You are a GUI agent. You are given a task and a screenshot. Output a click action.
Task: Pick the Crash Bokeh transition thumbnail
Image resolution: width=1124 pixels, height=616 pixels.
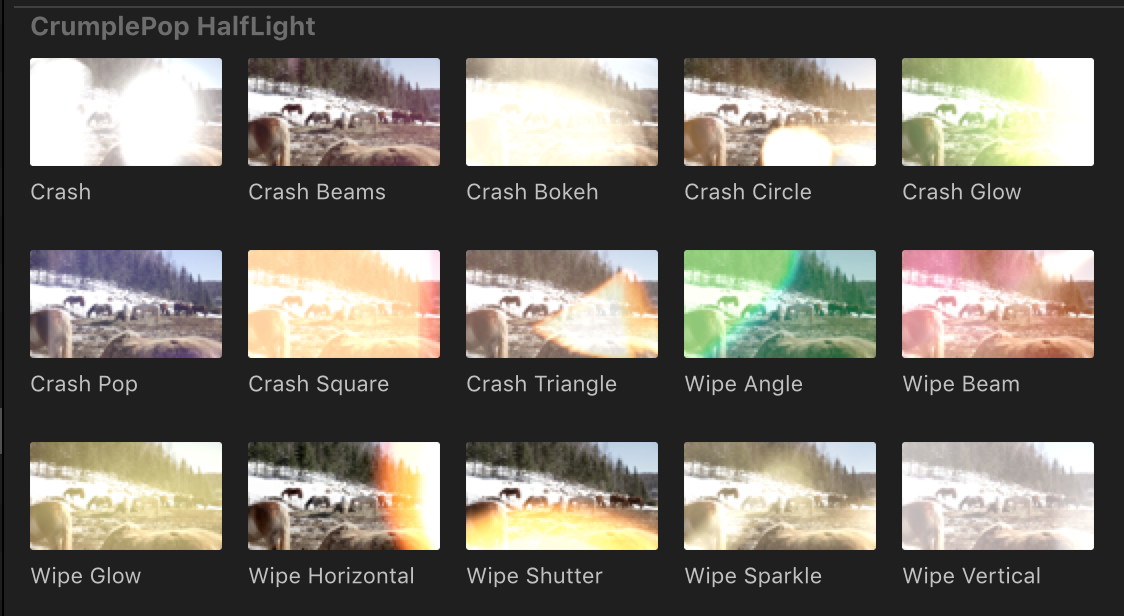(562, 112)
